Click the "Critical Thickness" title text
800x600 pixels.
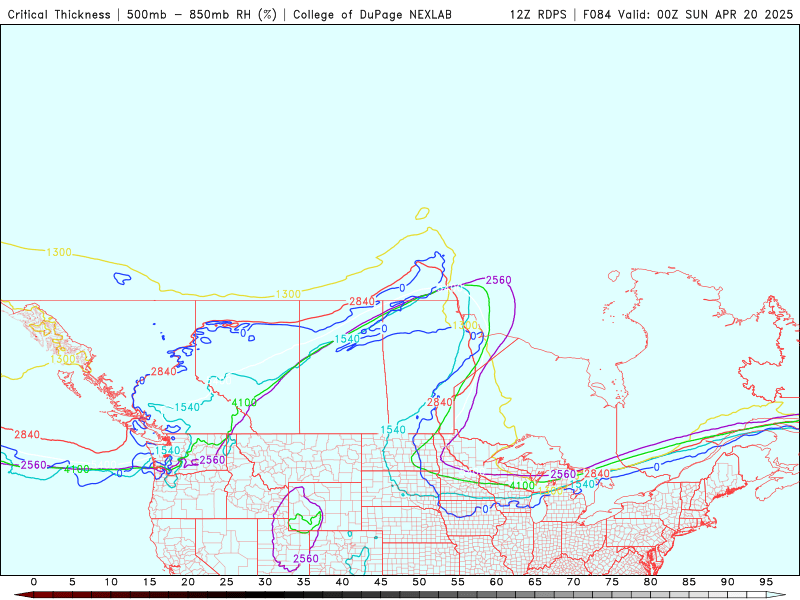click(x=59, y=14)
